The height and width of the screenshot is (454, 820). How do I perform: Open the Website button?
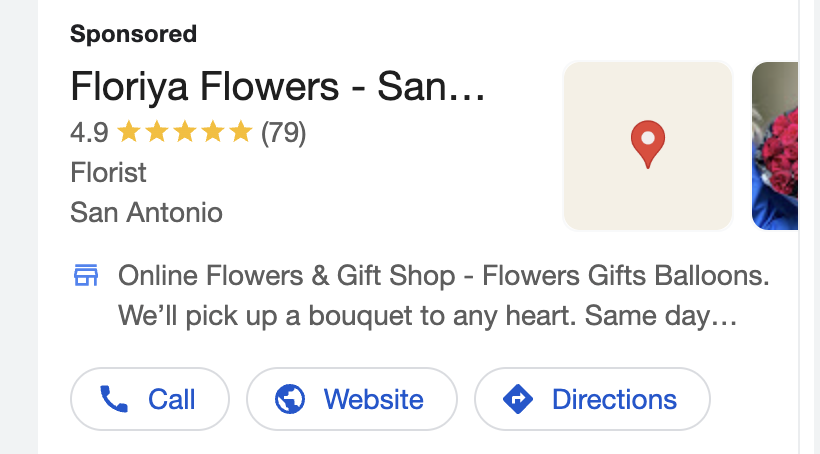click(351, 400)
